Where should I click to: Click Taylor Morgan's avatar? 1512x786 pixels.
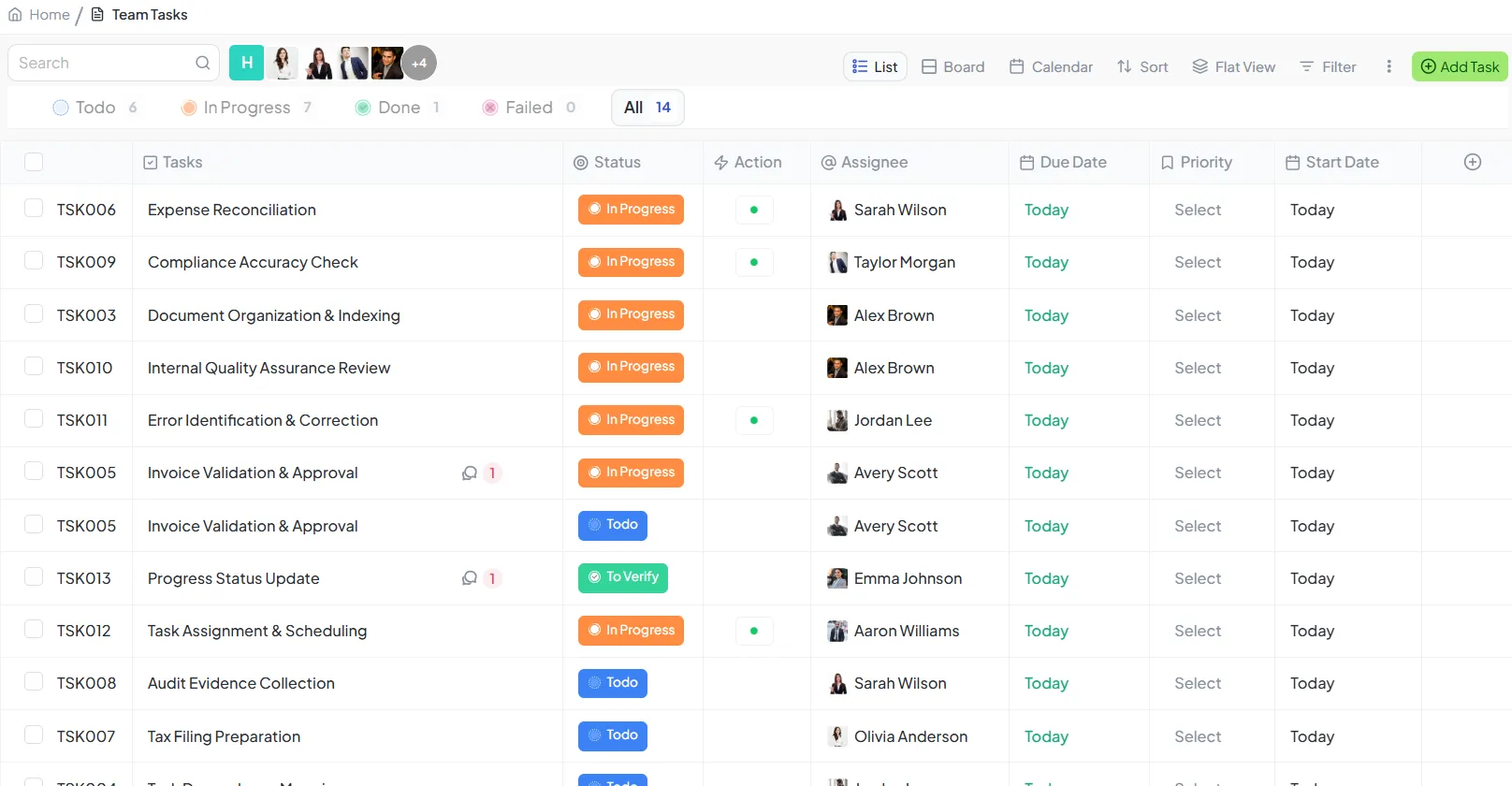coord(837,263)
